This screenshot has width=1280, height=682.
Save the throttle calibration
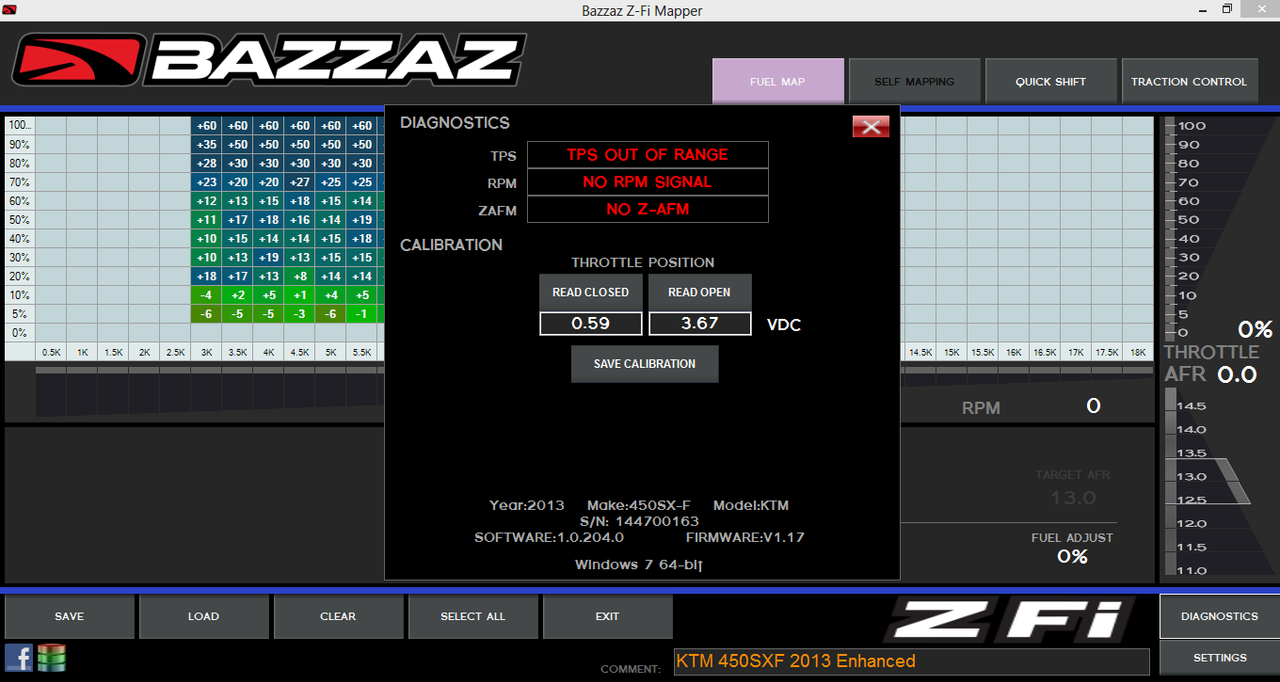click(645, 364)
